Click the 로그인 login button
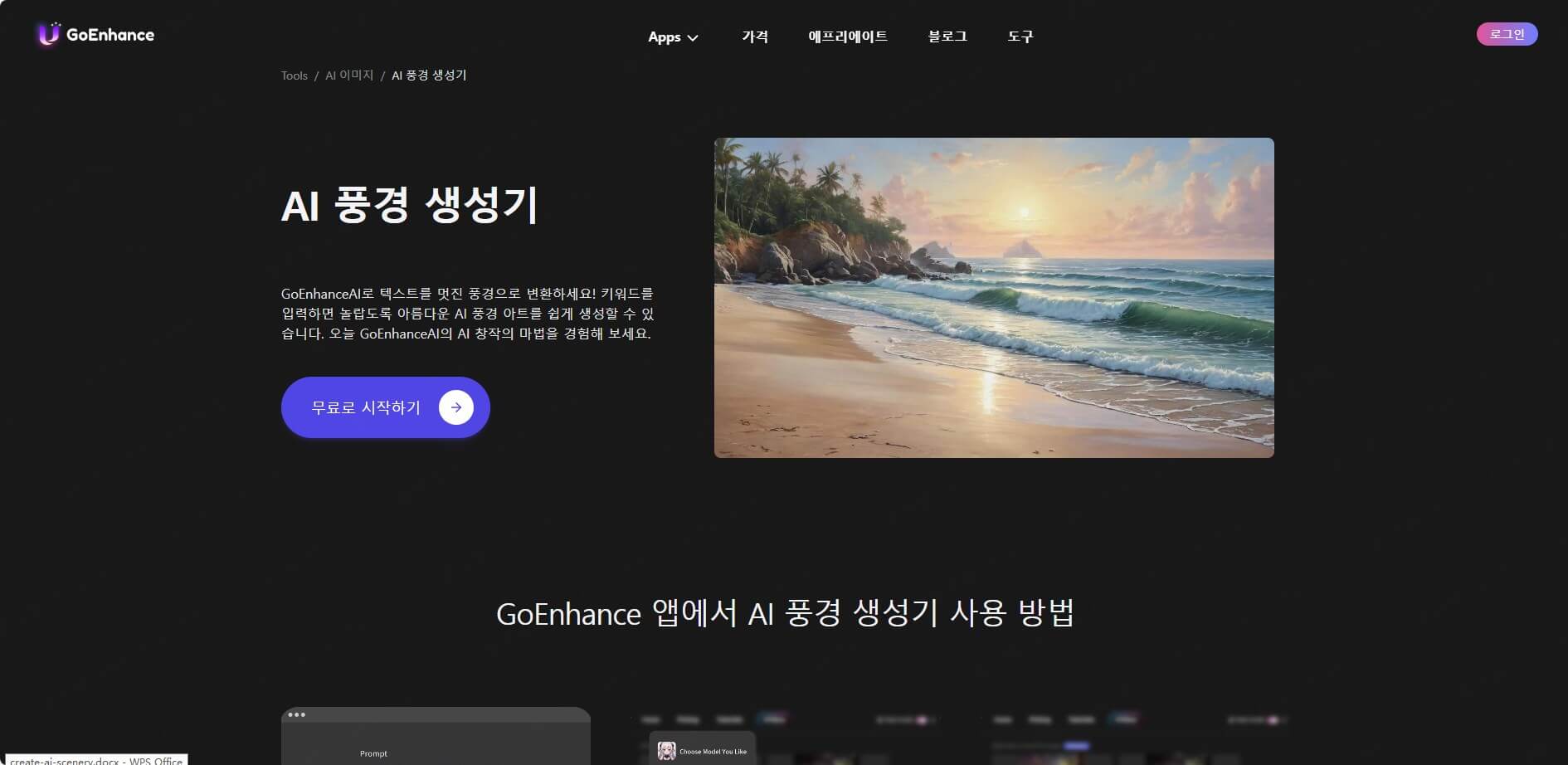The image size is (1568, 765). tap(1507, 34)
